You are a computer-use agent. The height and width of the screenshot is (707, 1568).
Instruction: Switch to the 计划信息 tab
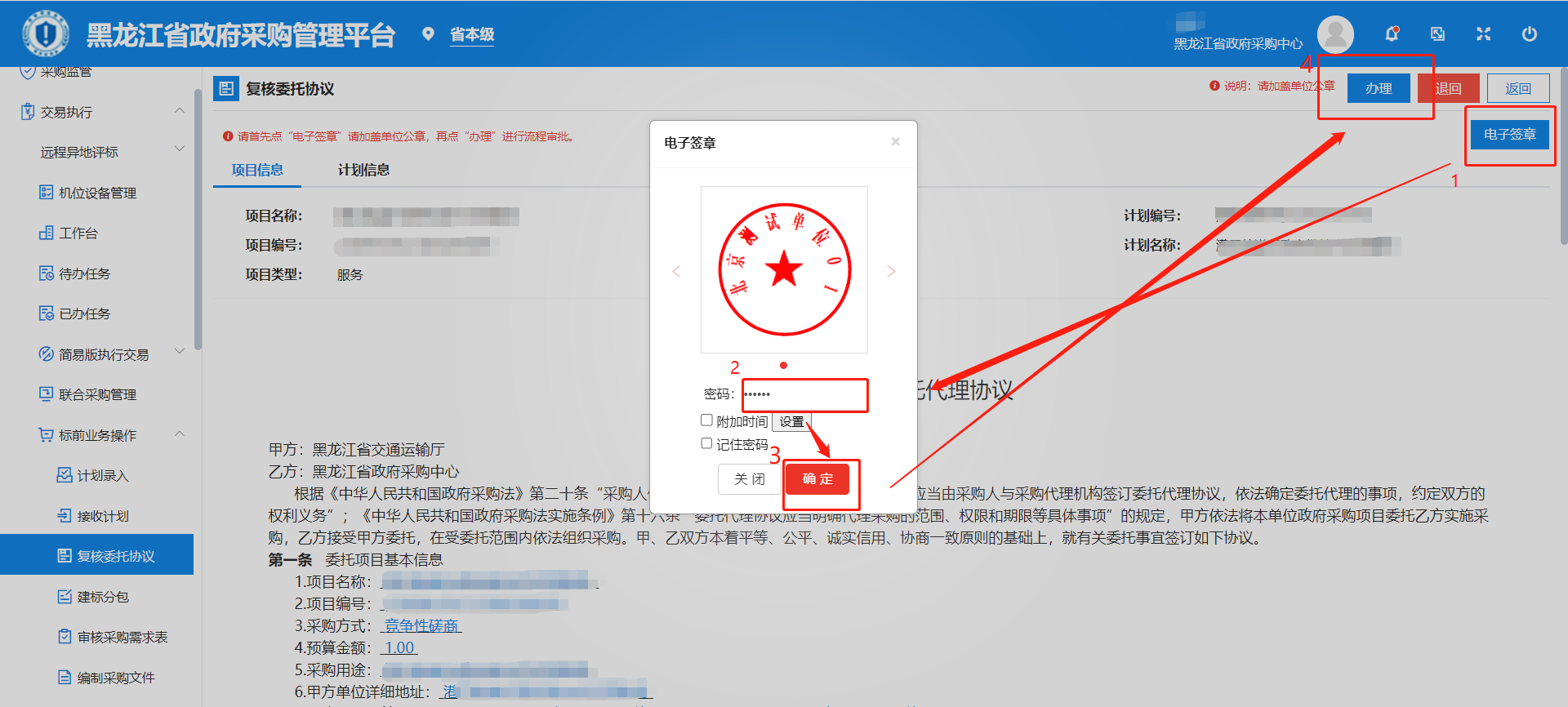364,170
